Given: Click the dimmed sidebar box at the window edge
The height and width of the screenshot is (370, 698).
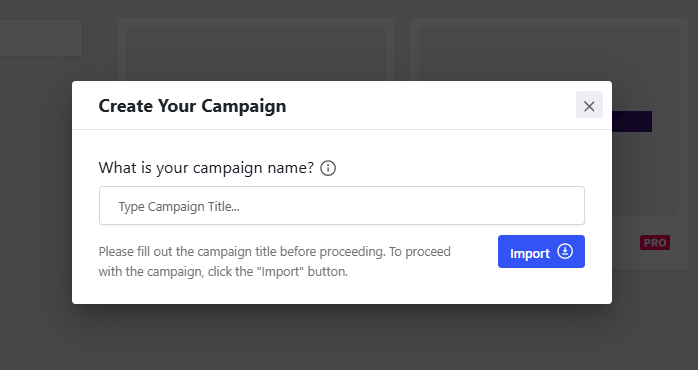Looking at the screenshot, I should point(41,37).
